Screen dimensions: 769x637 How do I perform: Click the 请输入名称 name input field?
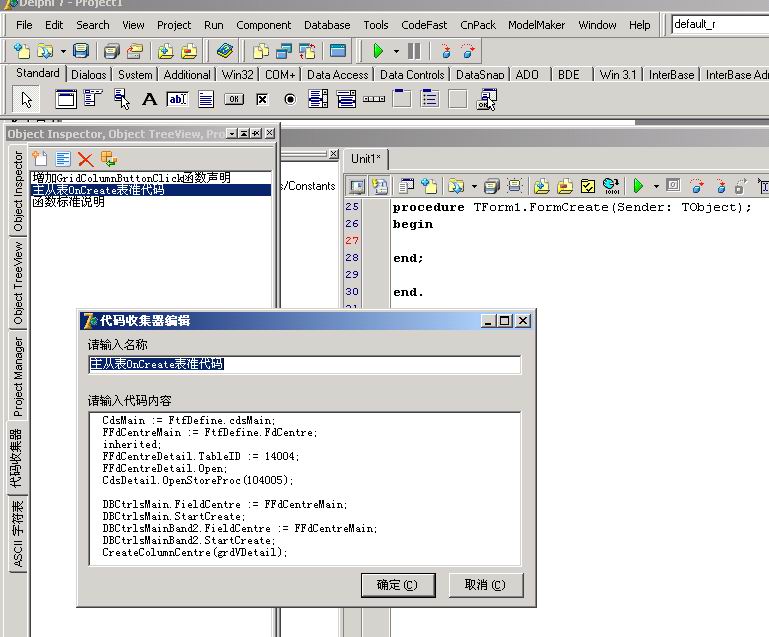(305, 365)
